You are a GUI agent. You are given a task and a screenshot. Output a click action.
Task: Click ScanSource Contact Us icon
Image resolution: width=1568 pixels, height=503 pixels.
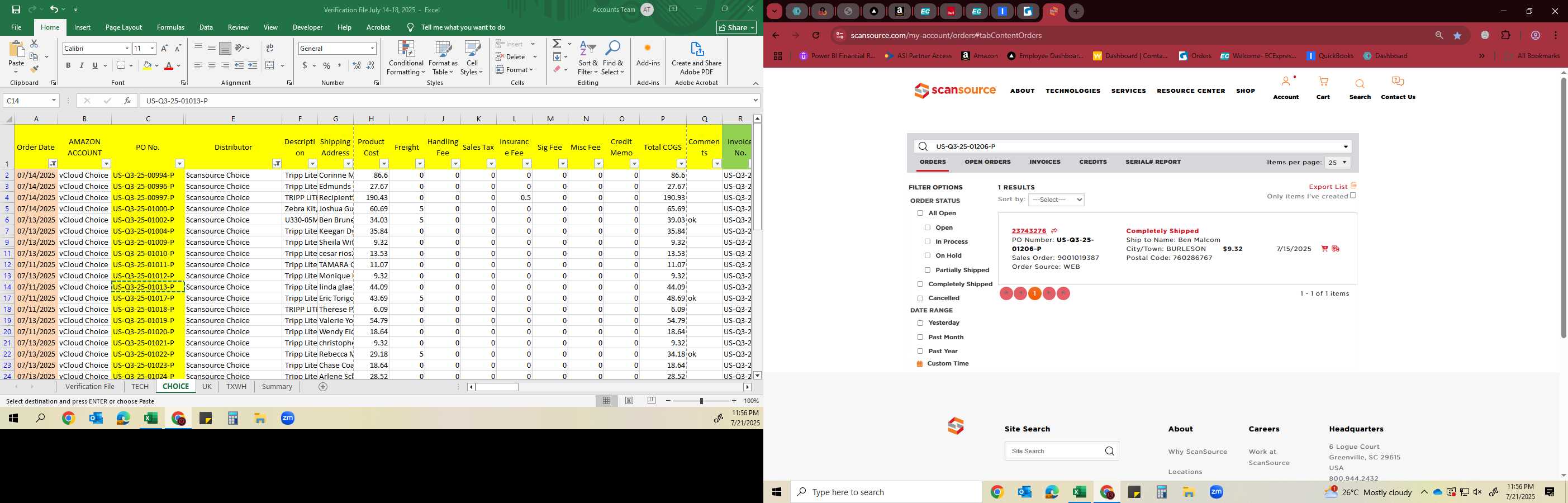click(1398, 88)
